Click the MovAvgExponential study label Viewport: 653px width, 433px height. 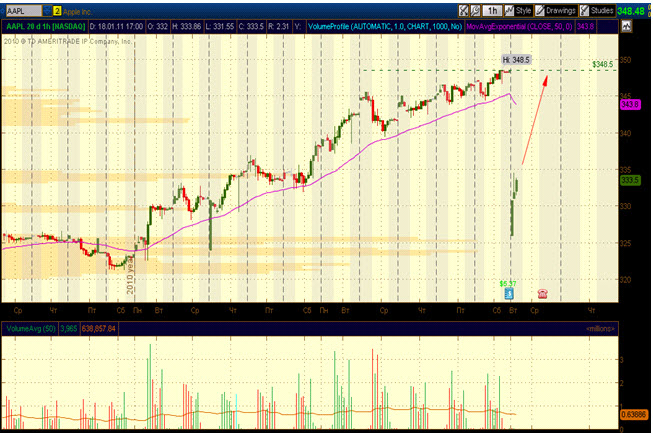tap(519, 27)
